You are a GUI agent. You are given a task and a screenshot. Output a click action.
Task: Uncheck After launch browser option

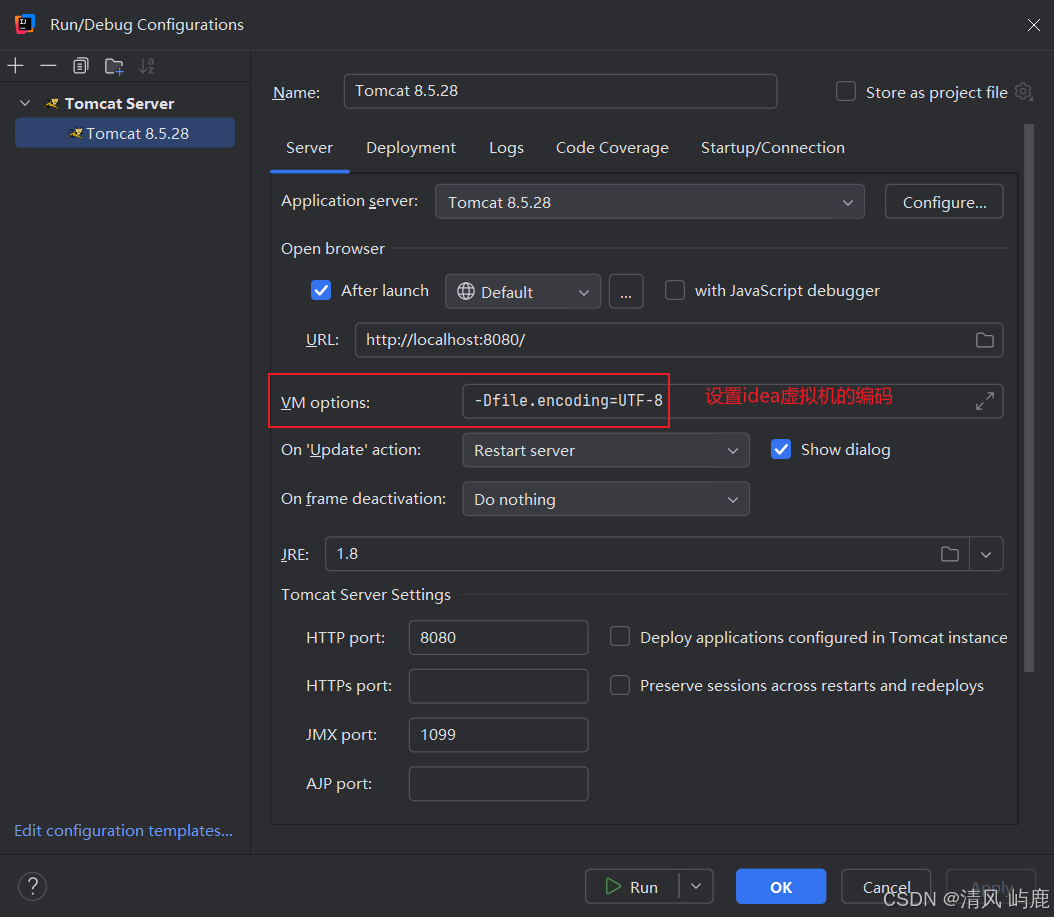321,290
